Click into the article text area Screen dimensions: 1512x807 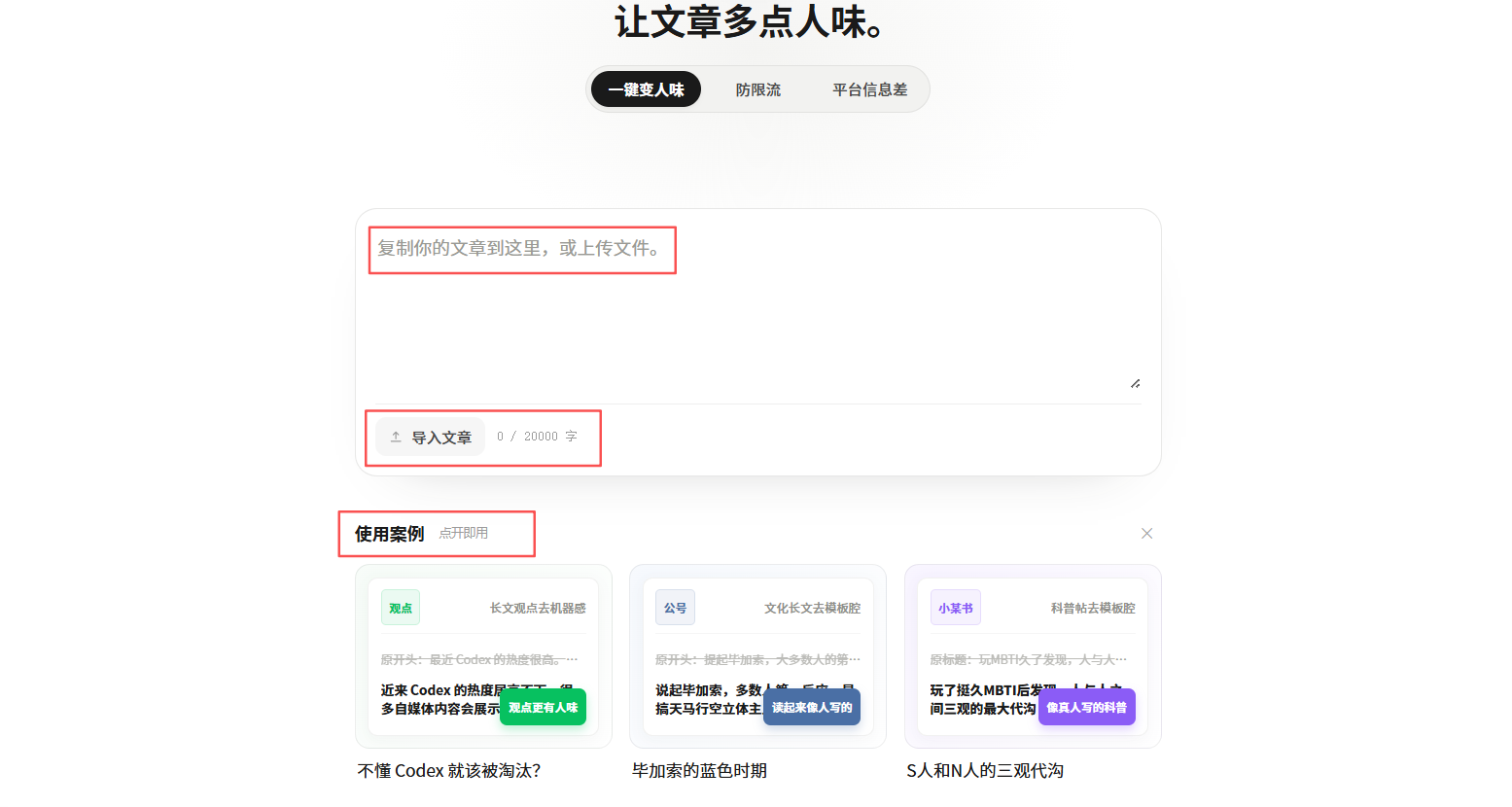tap(757, 309)
